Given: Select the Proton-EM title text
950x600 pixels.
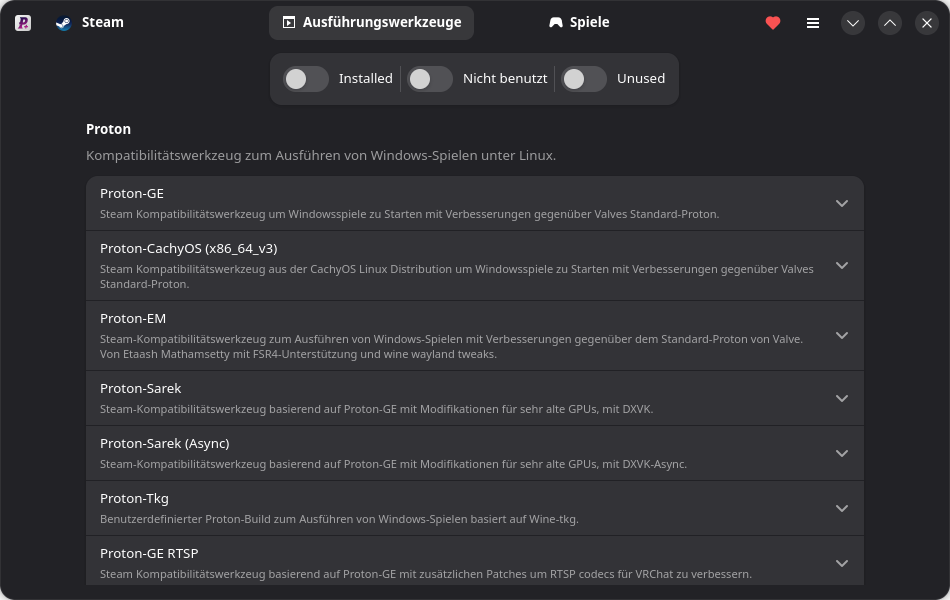Looking at the screenshot, I should pos(133,318).
